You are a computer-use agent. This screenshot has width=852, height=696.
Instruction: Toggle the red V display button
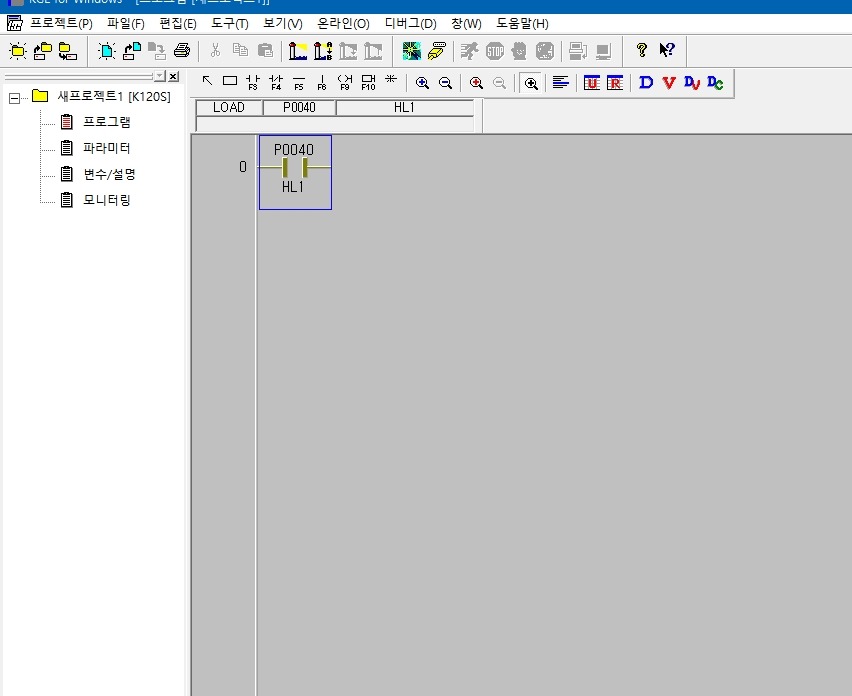coord(668,83)
